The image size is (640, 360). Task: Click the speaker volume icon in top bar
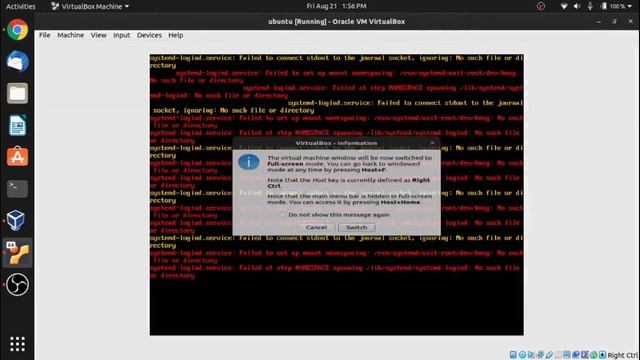577,6
